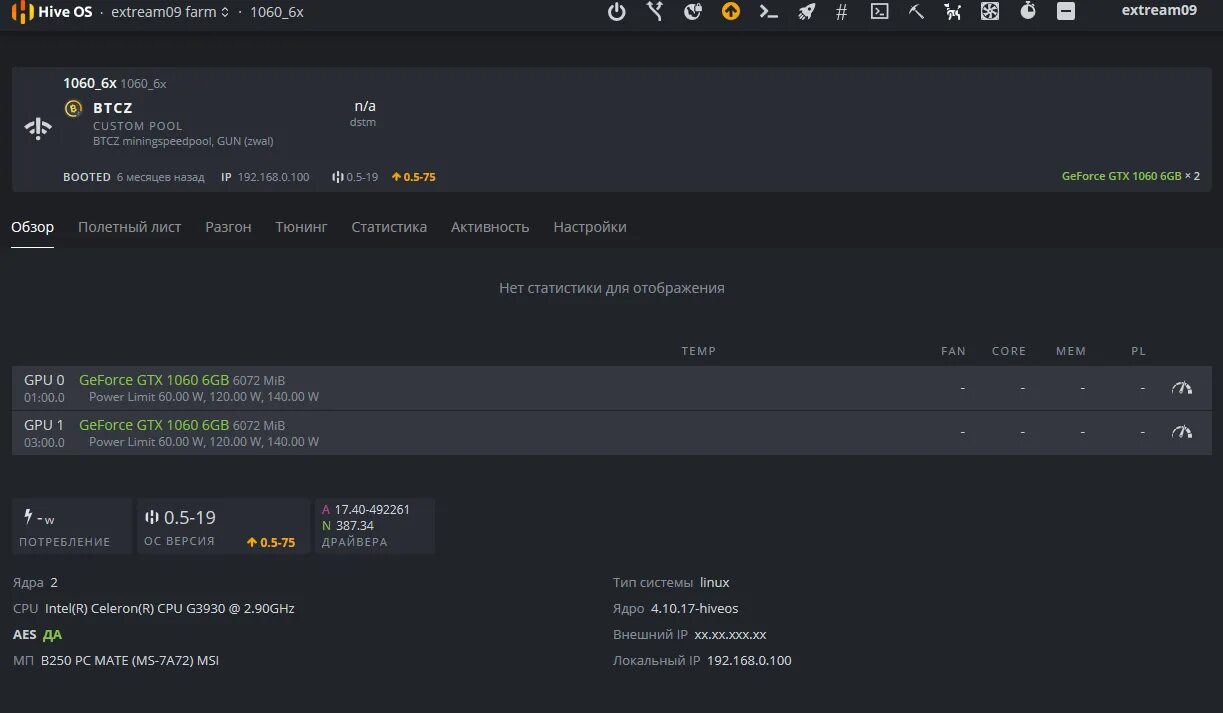Click the power/reboot icon in top toolbar
The height and width of the screenshot is (713, 1223).
point(617,12)
